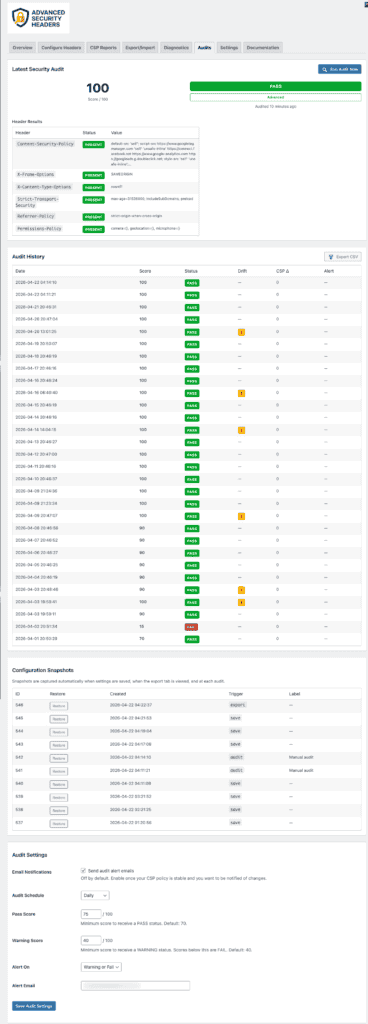
Task: Click the PRESENT badge for Content-Security-Policy
Action: point(93,144)
